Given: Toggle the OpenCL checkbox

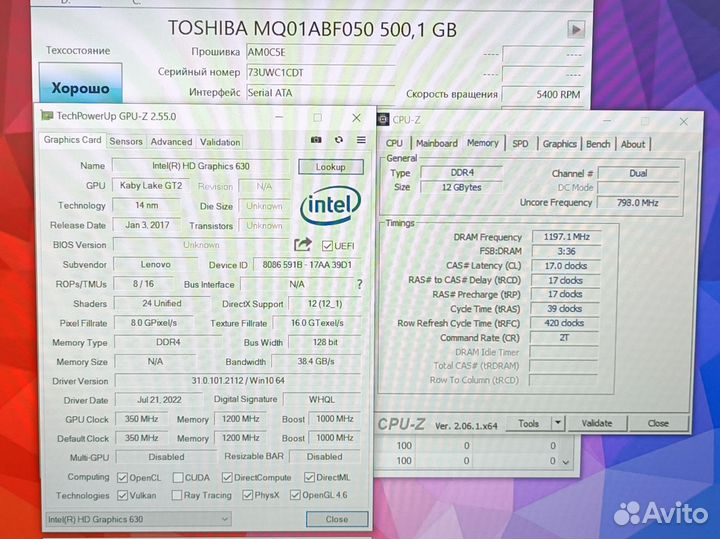Looking at the screenshot, I should pos(122,477).
